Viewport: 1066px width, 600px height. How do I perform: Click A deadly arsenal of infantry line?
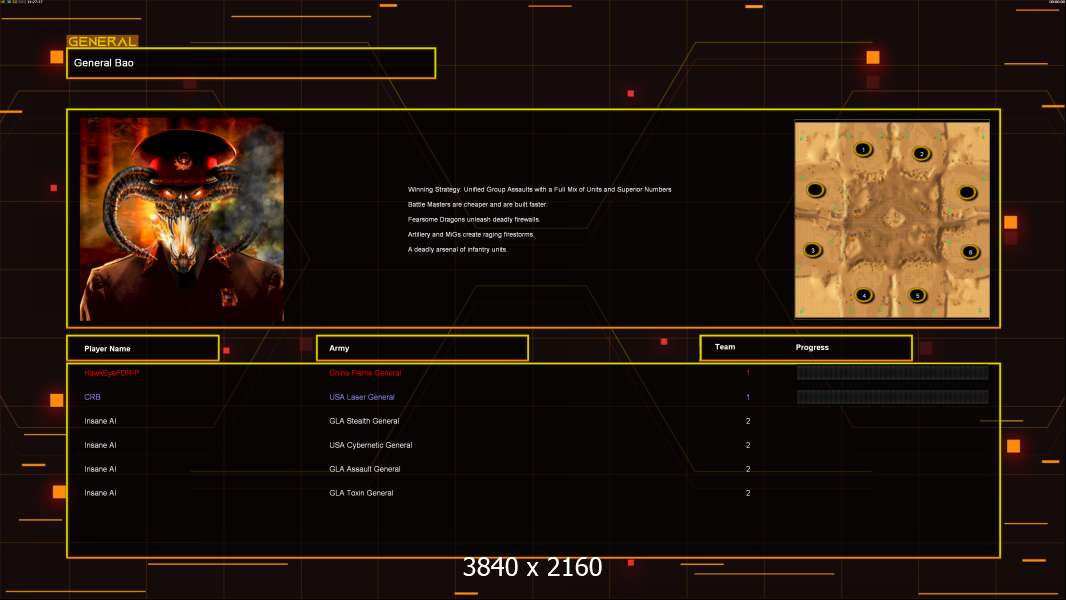pos(458,249)
